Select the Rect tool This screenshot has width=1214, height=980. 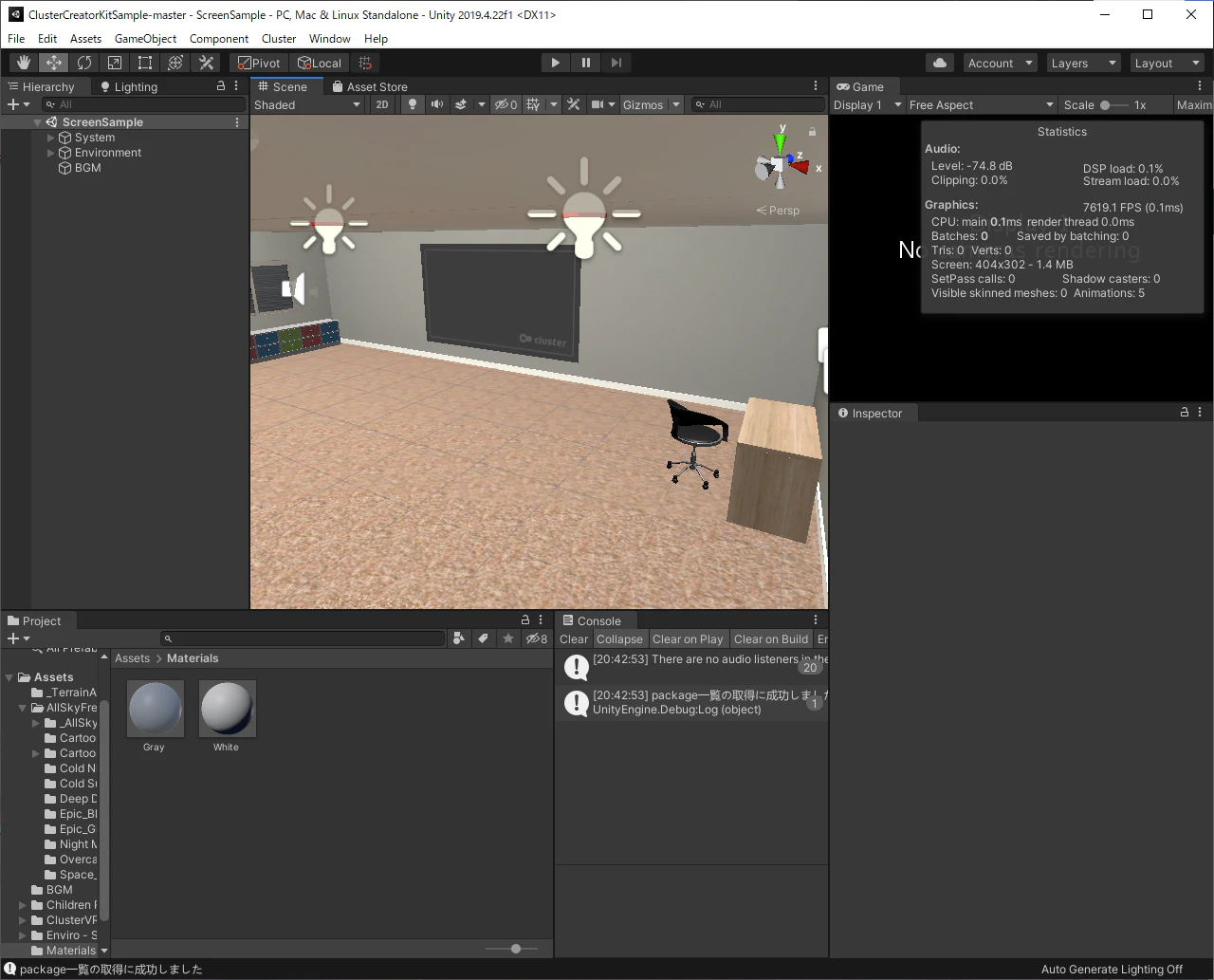coord(145,63)
